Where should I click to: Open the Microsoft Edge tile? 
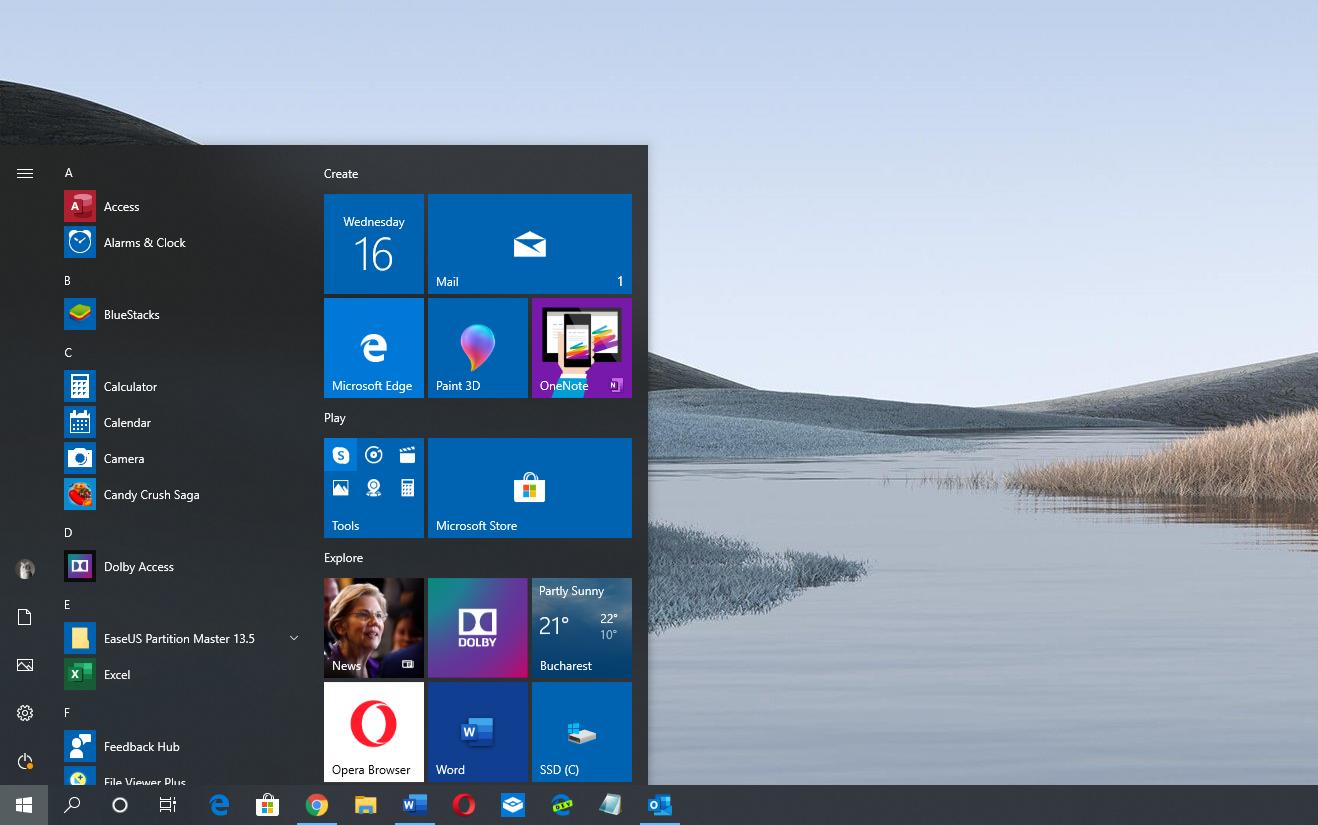[x=374, y=348]
